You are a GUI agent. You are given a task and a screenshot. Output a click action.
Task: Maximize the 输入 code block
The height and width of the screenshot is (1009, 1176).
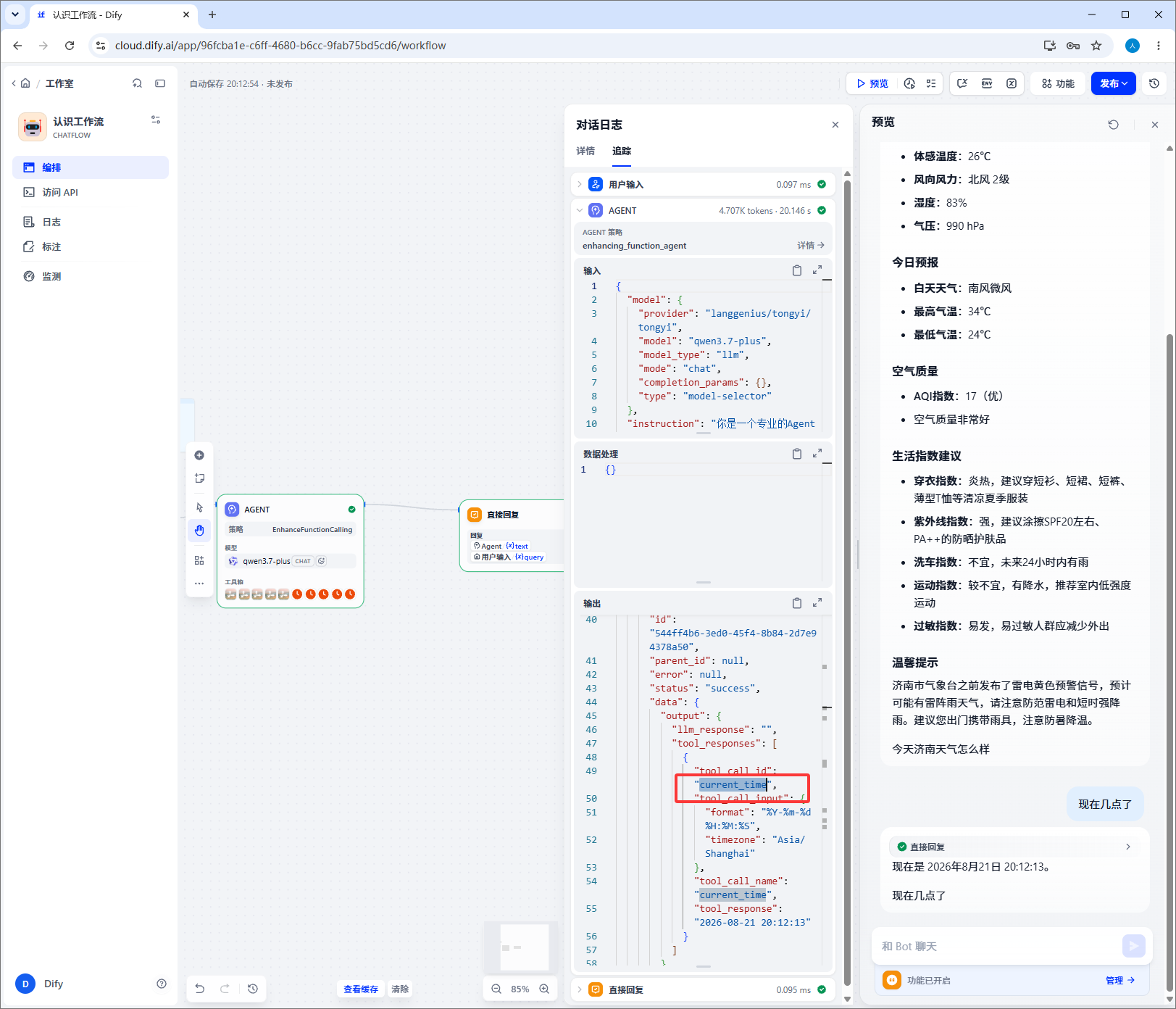tap(817, 270)
